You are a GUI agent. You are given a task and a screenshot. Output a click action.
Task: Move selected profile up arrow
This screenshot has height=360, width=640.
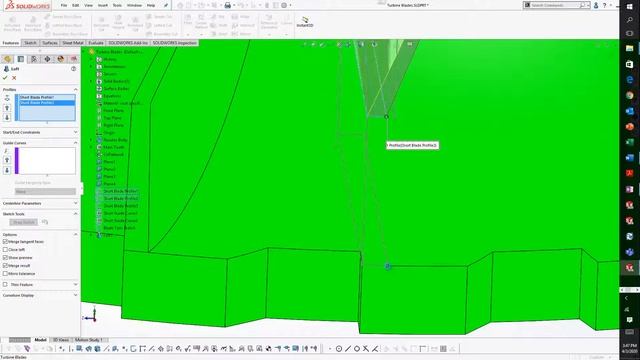[7, 108]
